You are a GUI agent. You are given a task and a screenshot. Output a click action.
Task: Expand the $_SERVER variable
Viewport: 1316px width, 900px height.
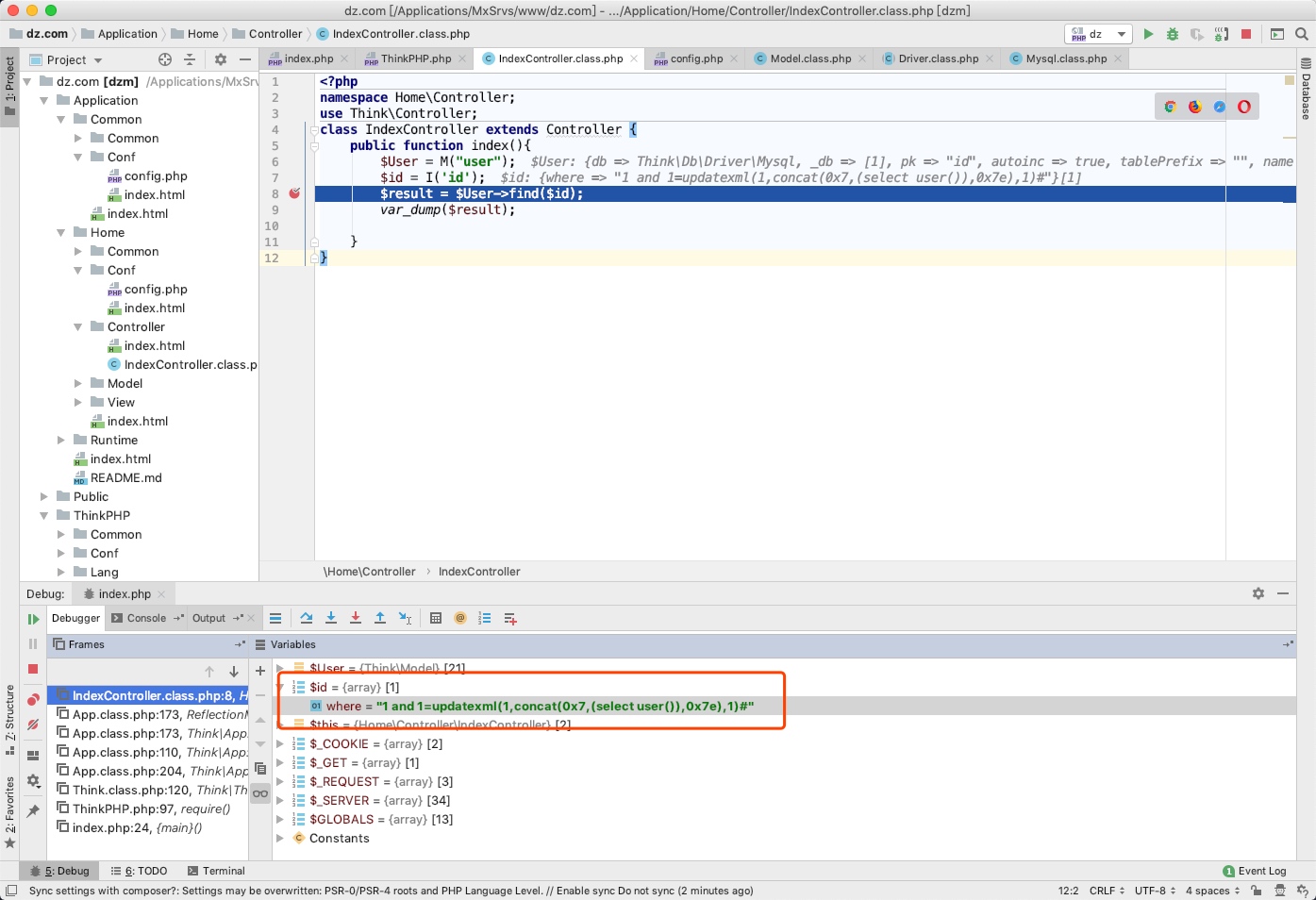pos(280,800)
